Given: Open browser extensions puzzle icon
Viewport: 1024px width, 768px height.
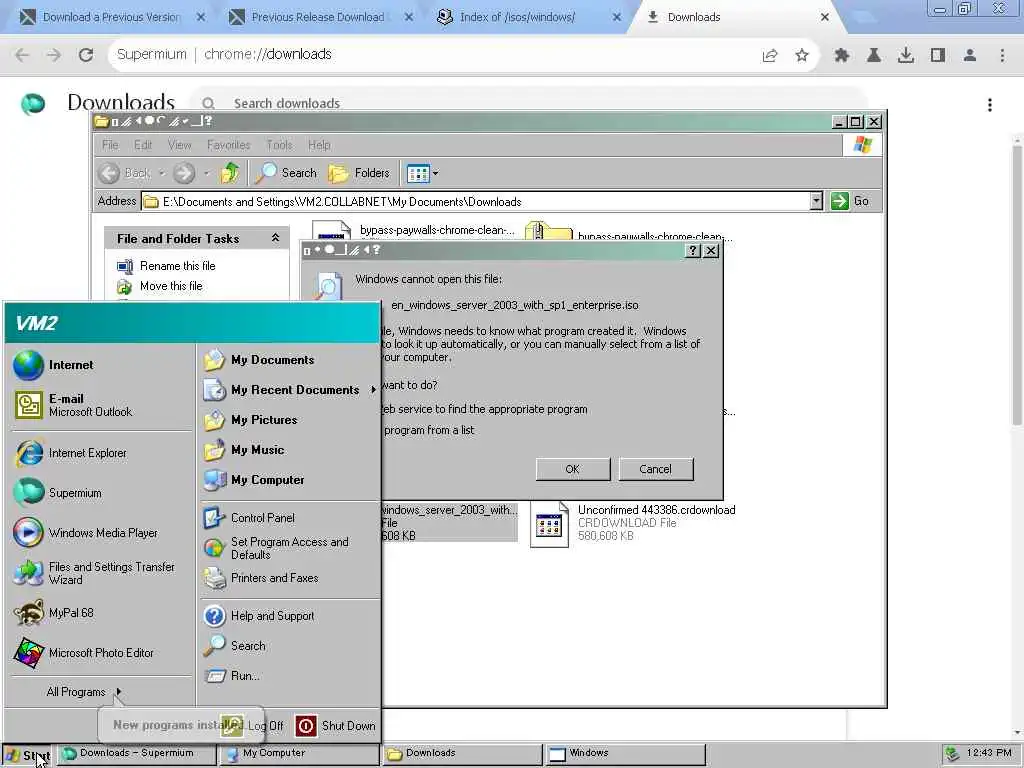Looking at the screenshot, I should (x=842, y=56).
